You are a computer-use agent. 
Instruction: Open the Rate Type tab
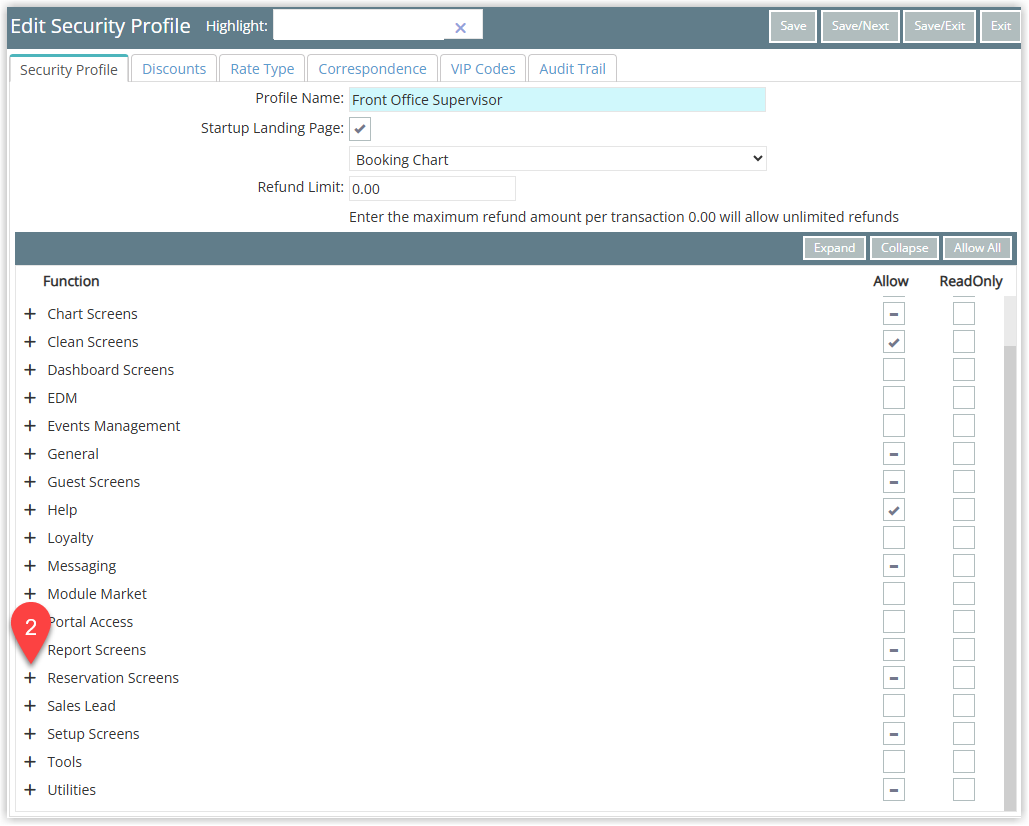tap(262, 69)
